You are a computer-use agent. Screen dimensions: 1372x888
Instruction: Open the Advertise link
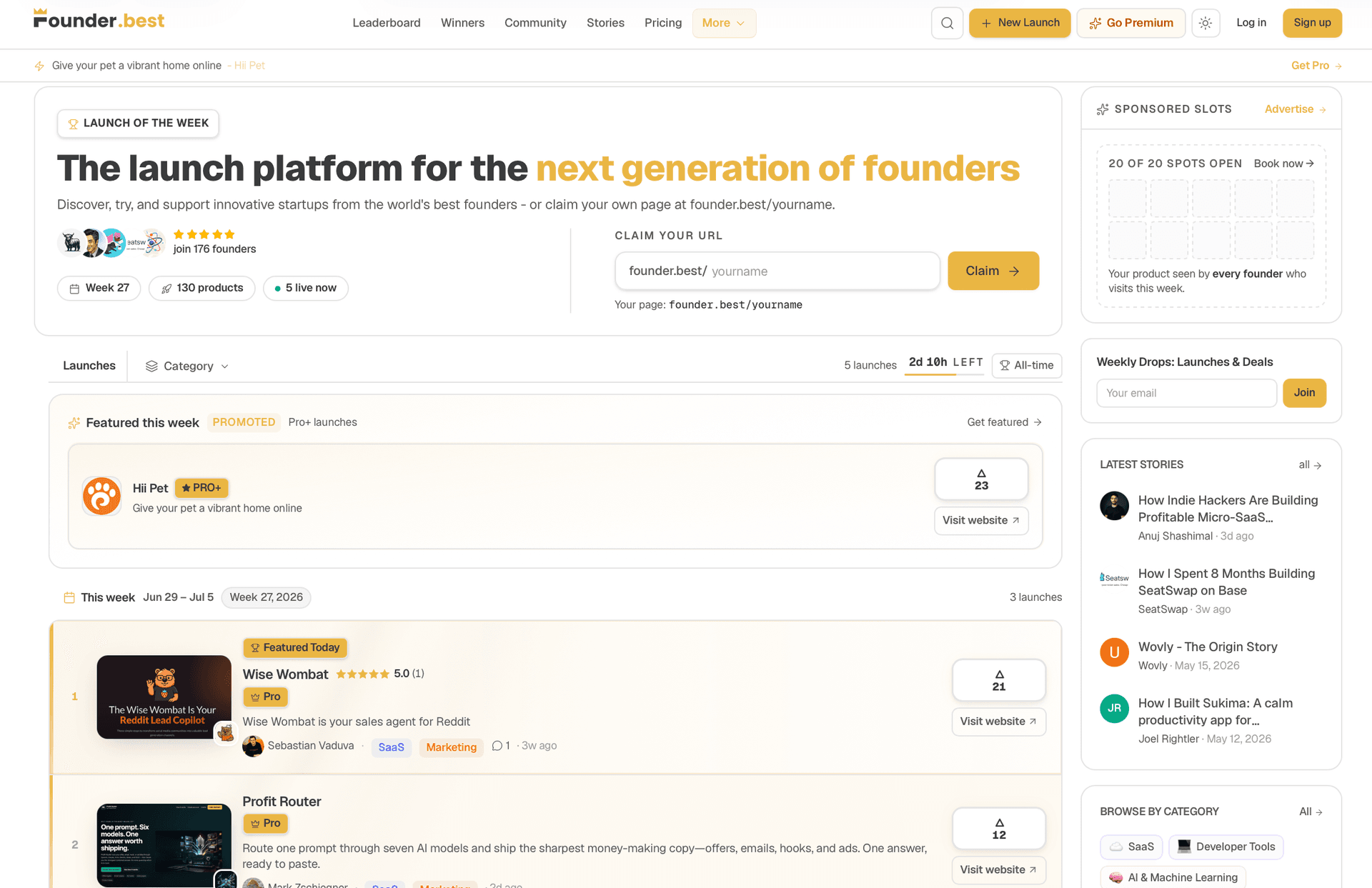1295,109
